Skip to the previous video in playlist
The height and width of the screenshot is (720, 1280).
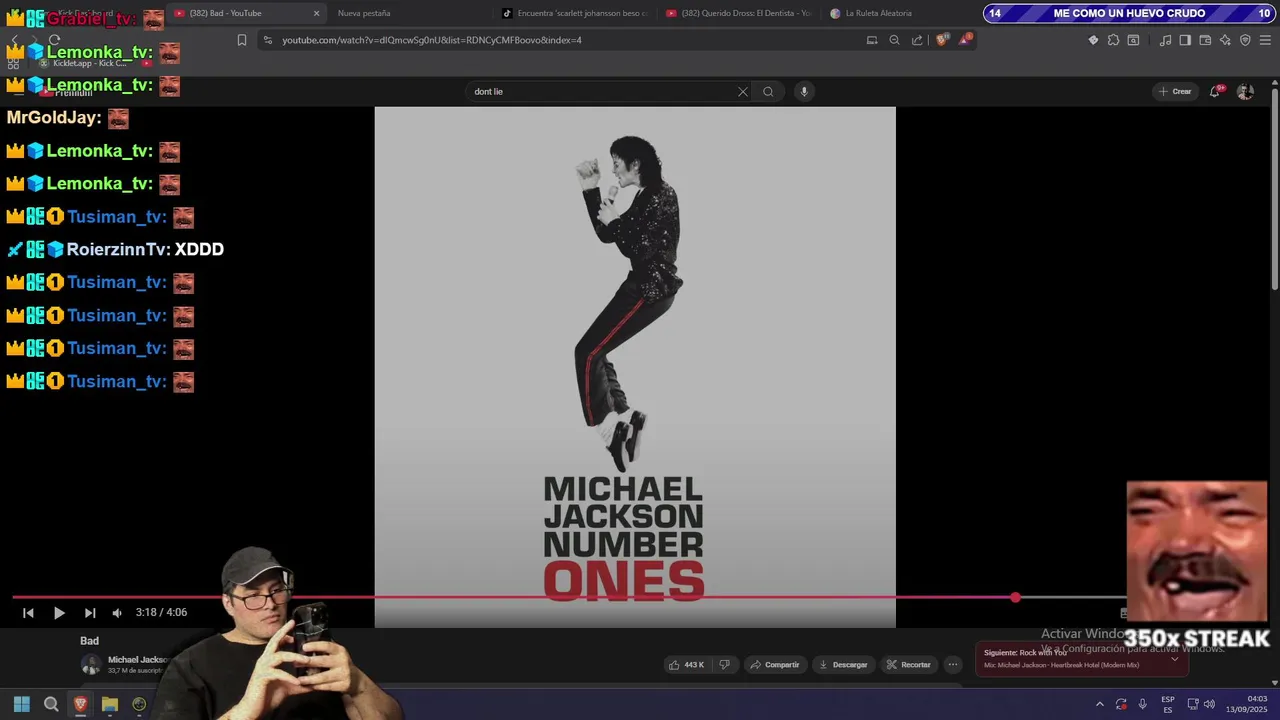(x=28, y=613)
